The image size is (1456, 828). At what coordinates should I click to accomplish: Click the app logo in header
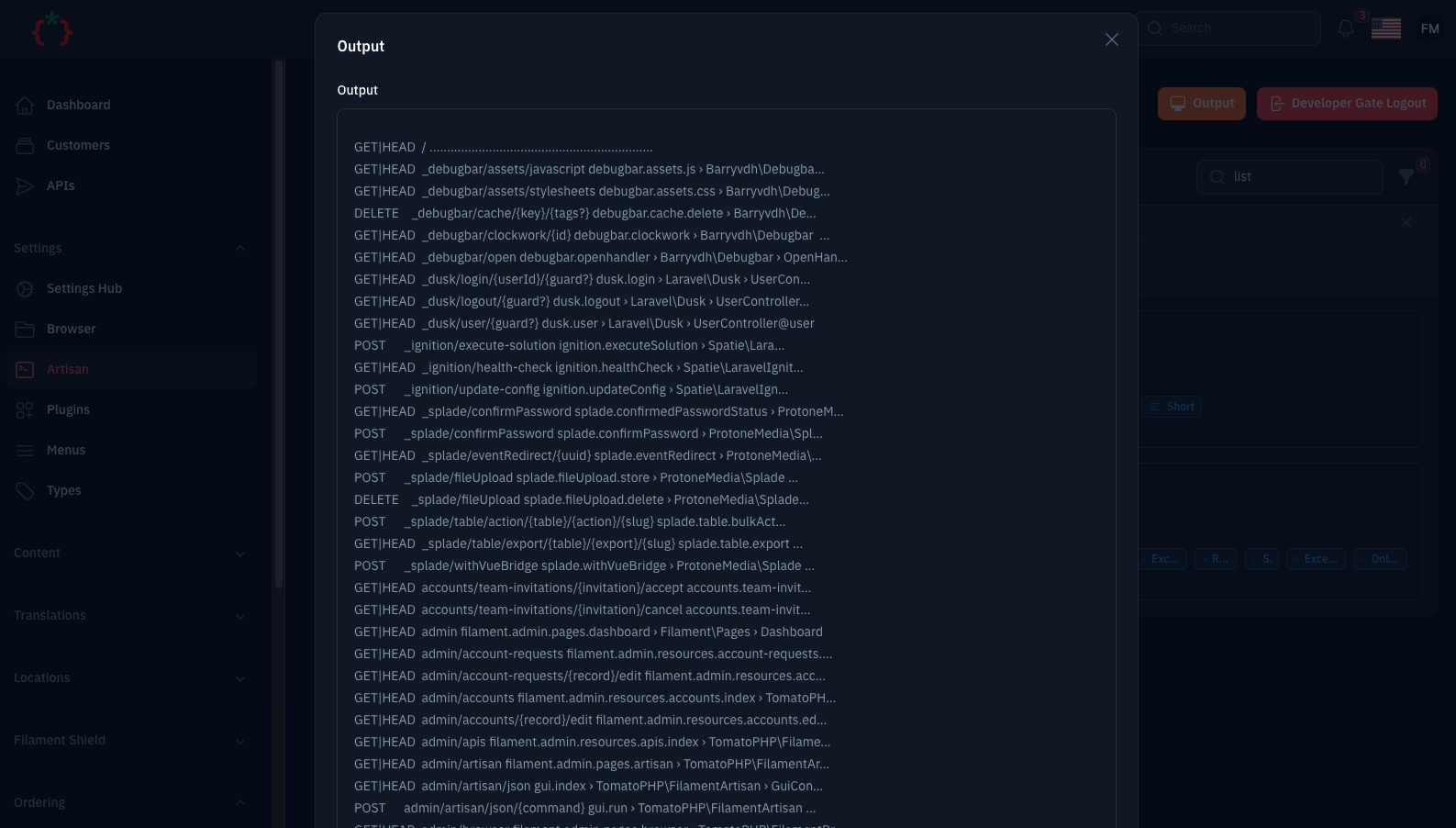tap(52, 29)
